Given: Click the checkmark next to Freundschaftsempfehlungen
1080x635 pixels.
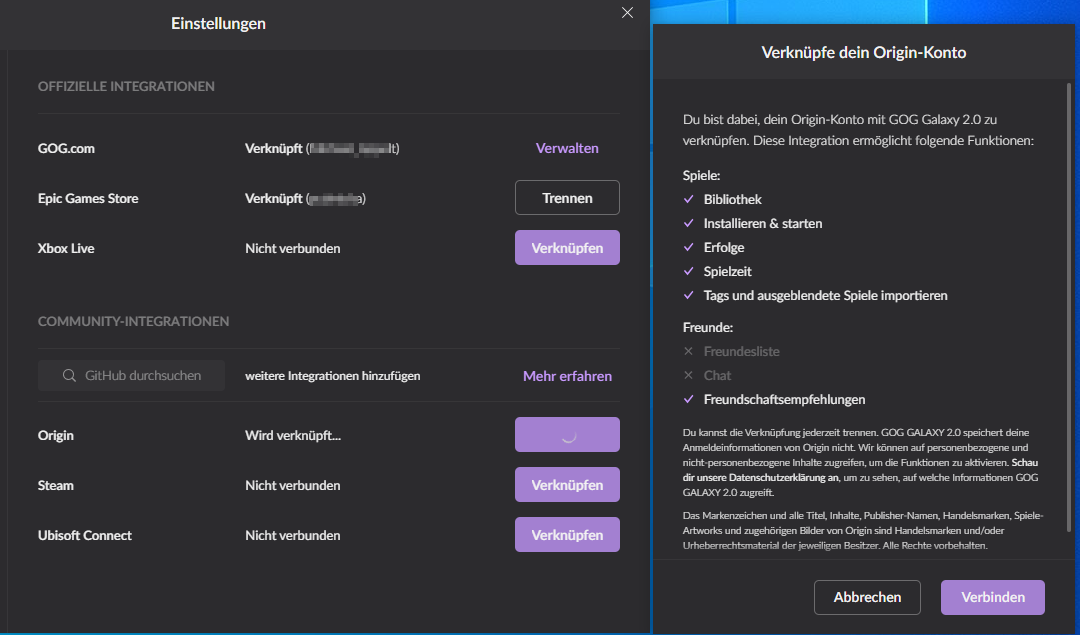Looking at the screenshot, I should [688, 399].
